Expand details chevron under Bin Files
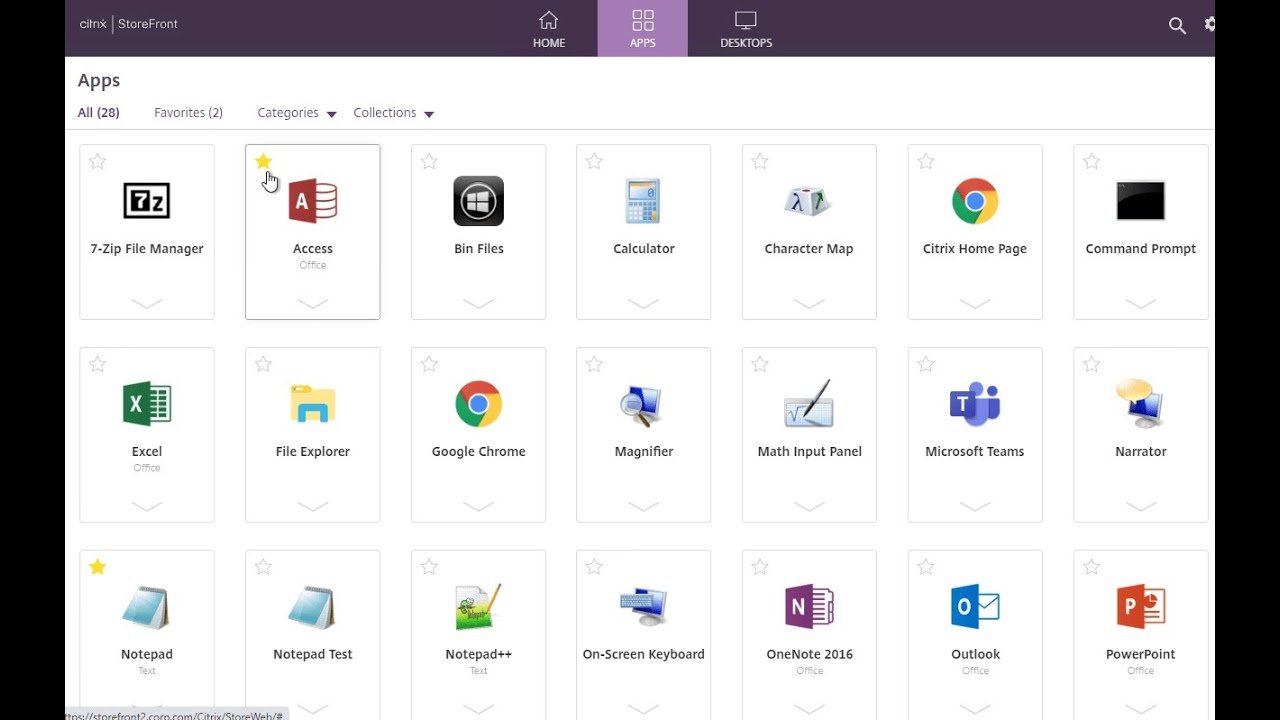 coord(478,303)
